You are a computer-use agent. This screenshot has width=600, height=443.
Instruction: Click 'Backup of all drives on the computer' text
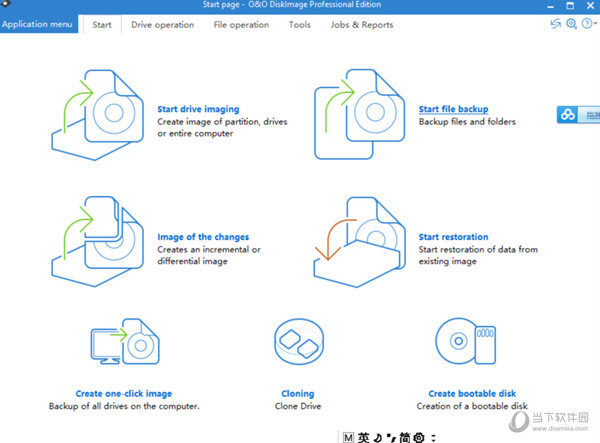click(124, 406)
